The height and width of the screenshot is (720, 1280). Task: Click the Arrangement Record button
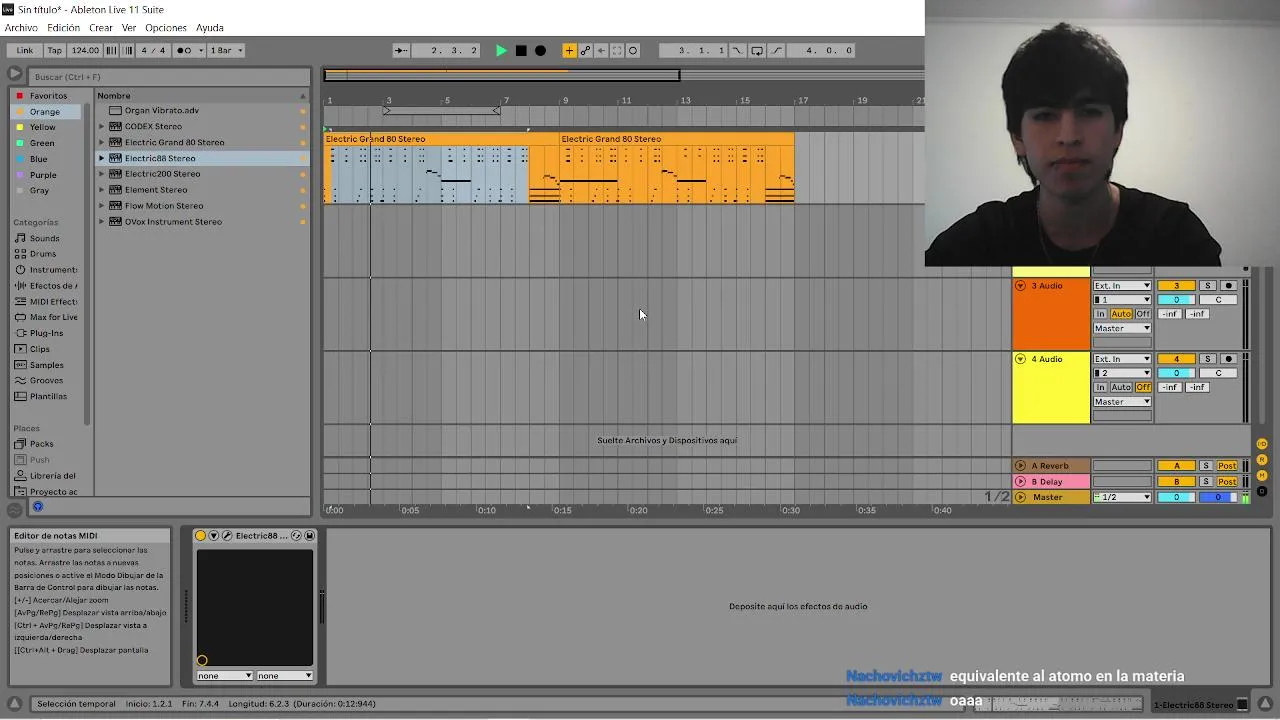click(541, 50)
